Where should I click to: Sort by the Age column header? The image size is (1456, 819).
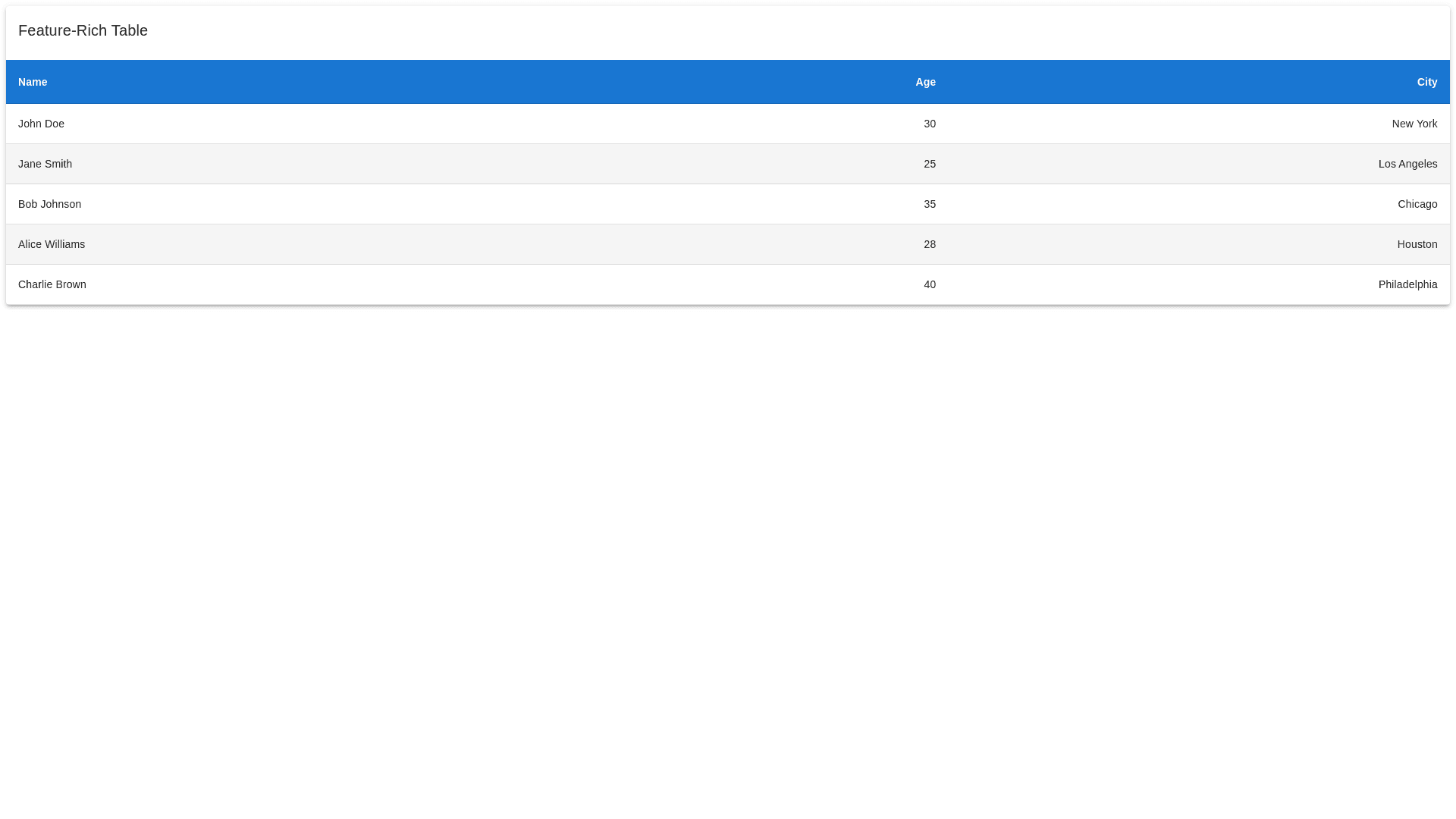[x=925, y=82]
